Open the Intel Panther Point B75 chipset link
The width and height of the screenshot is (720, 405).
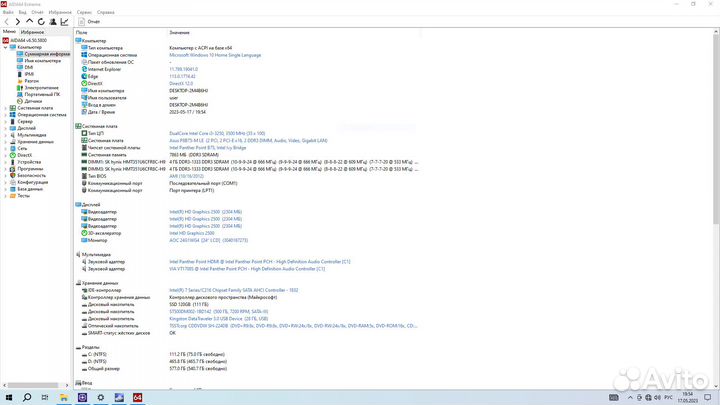[208, 148]
